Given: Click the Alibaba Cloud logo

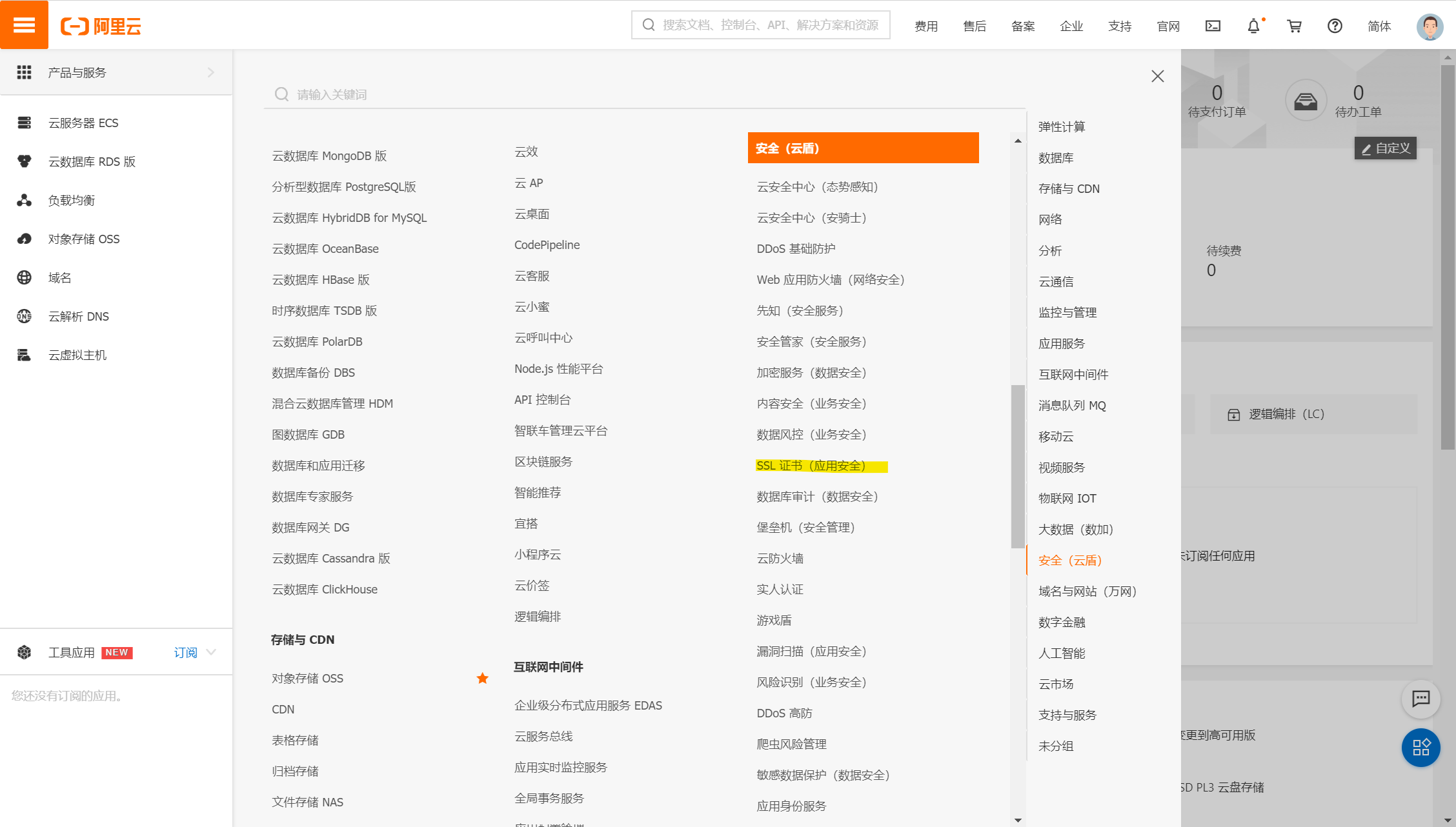Looking at the screenshot, I should [x=101, y=26].
